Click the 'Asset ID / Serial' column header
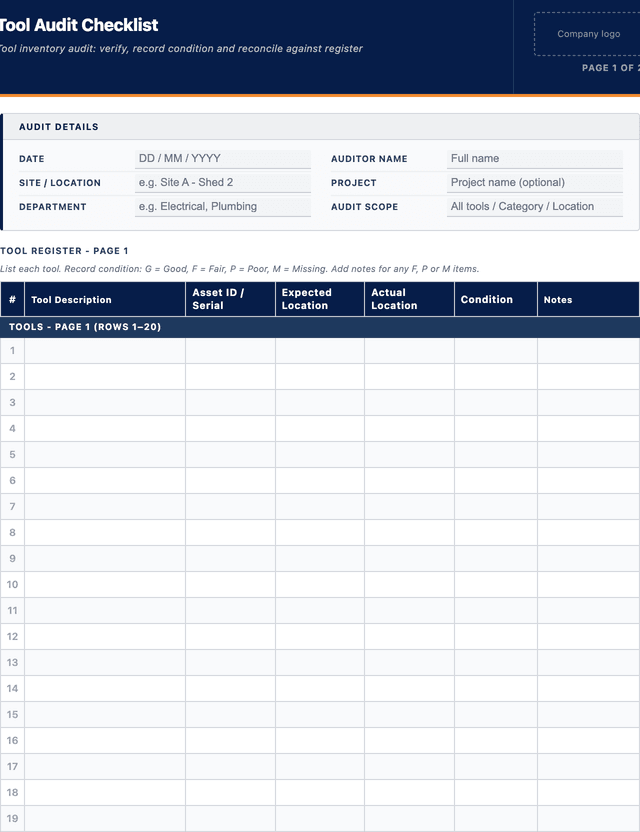This screenshot has height=832, width=640. pyautogui.click(x=230, y=299)
